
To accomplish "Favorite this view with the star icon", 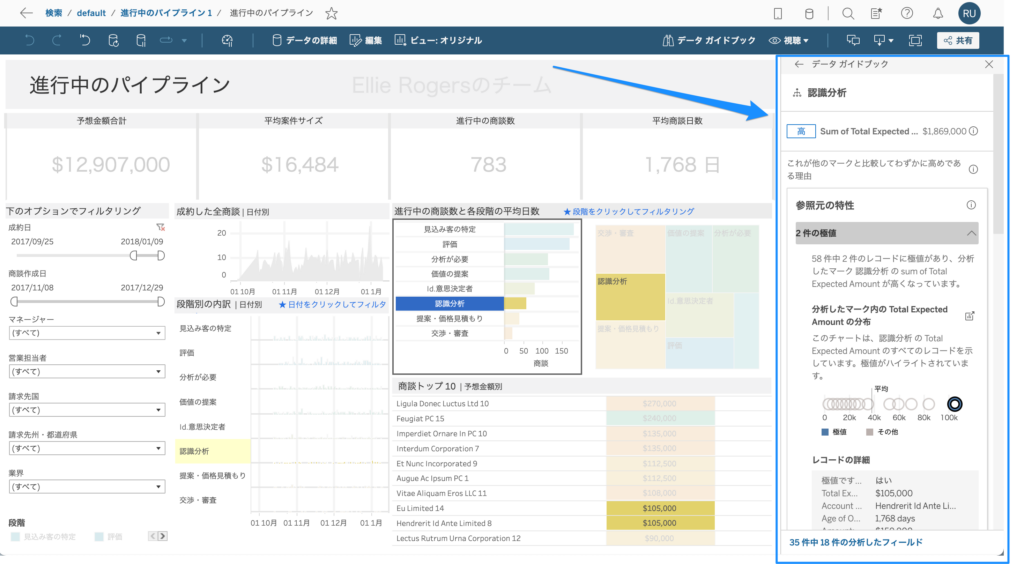I will tap(331, 14).
